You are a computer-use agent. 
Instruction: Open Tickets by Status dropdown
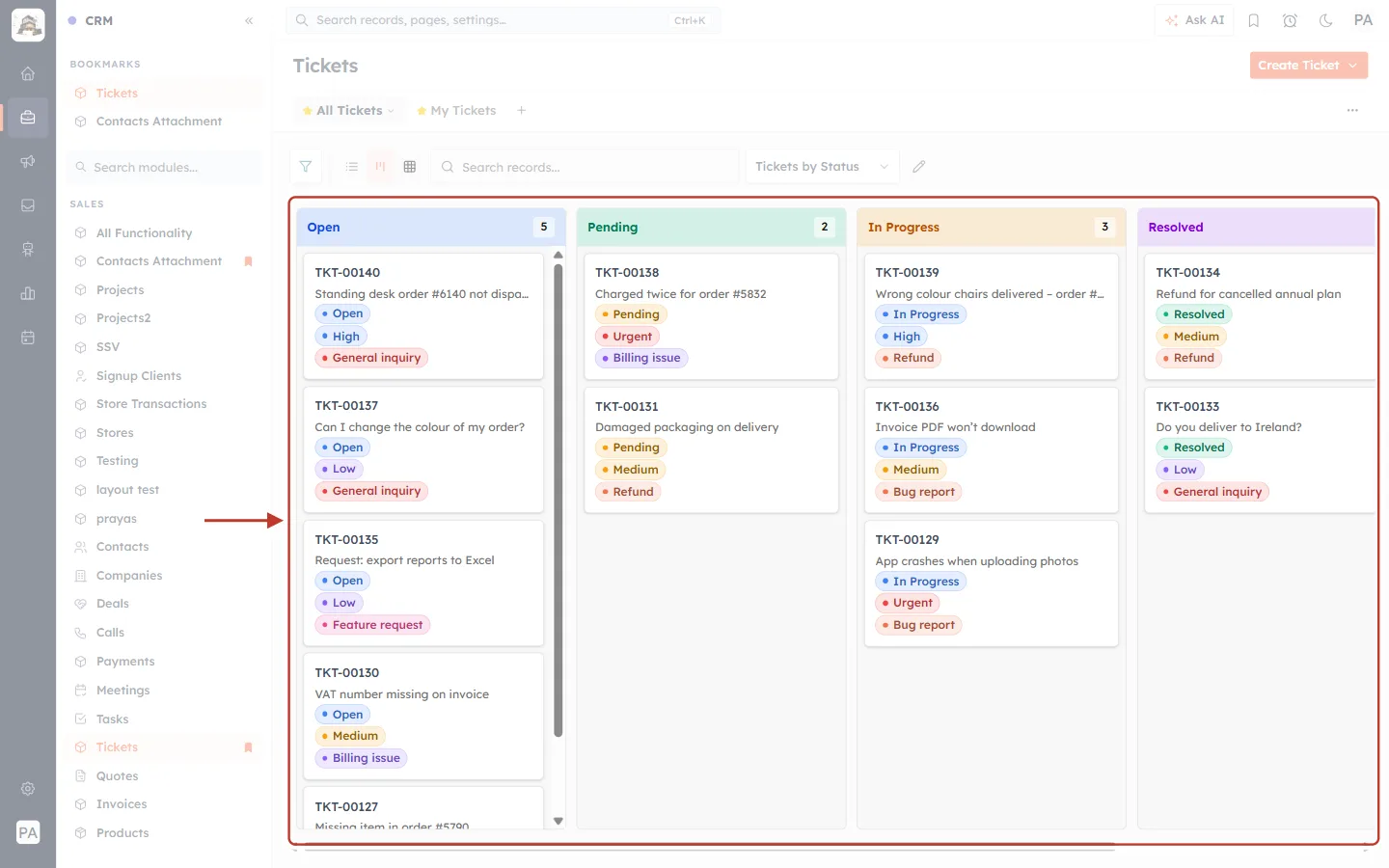[823, 167]
